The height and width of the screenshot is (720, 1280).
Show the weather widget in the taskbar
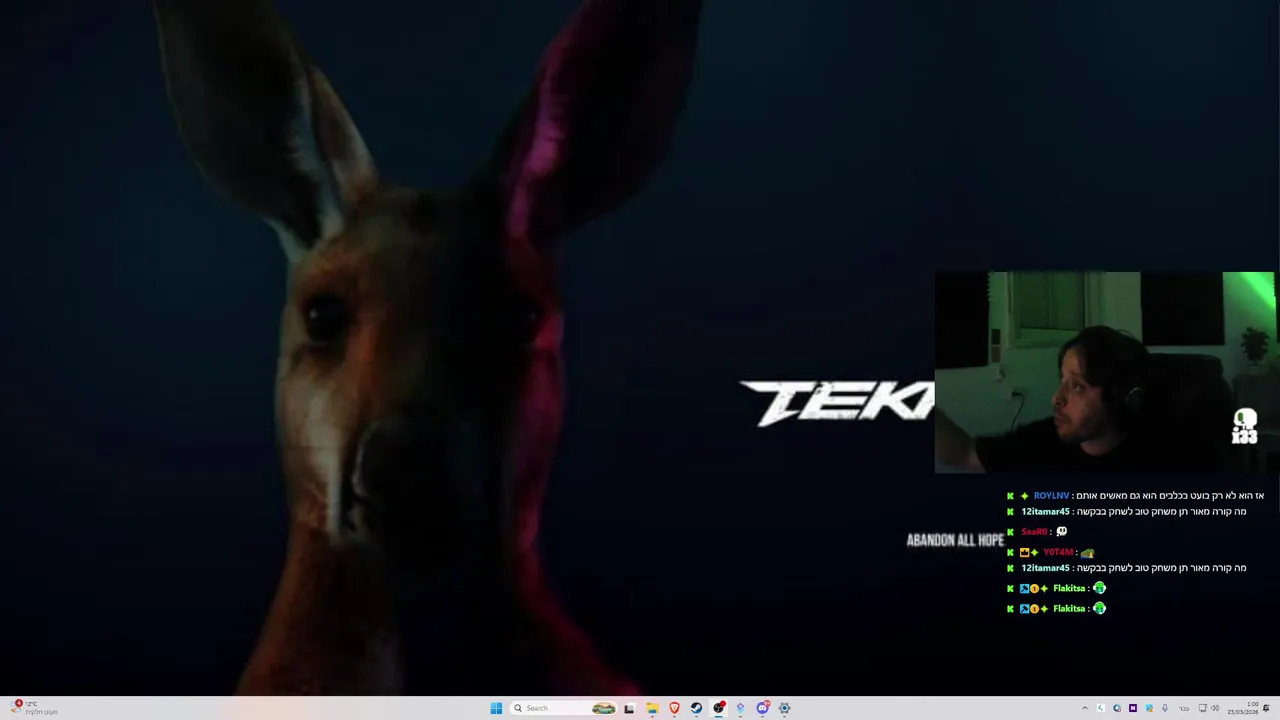pyautogui.click(x=35, y=708)
